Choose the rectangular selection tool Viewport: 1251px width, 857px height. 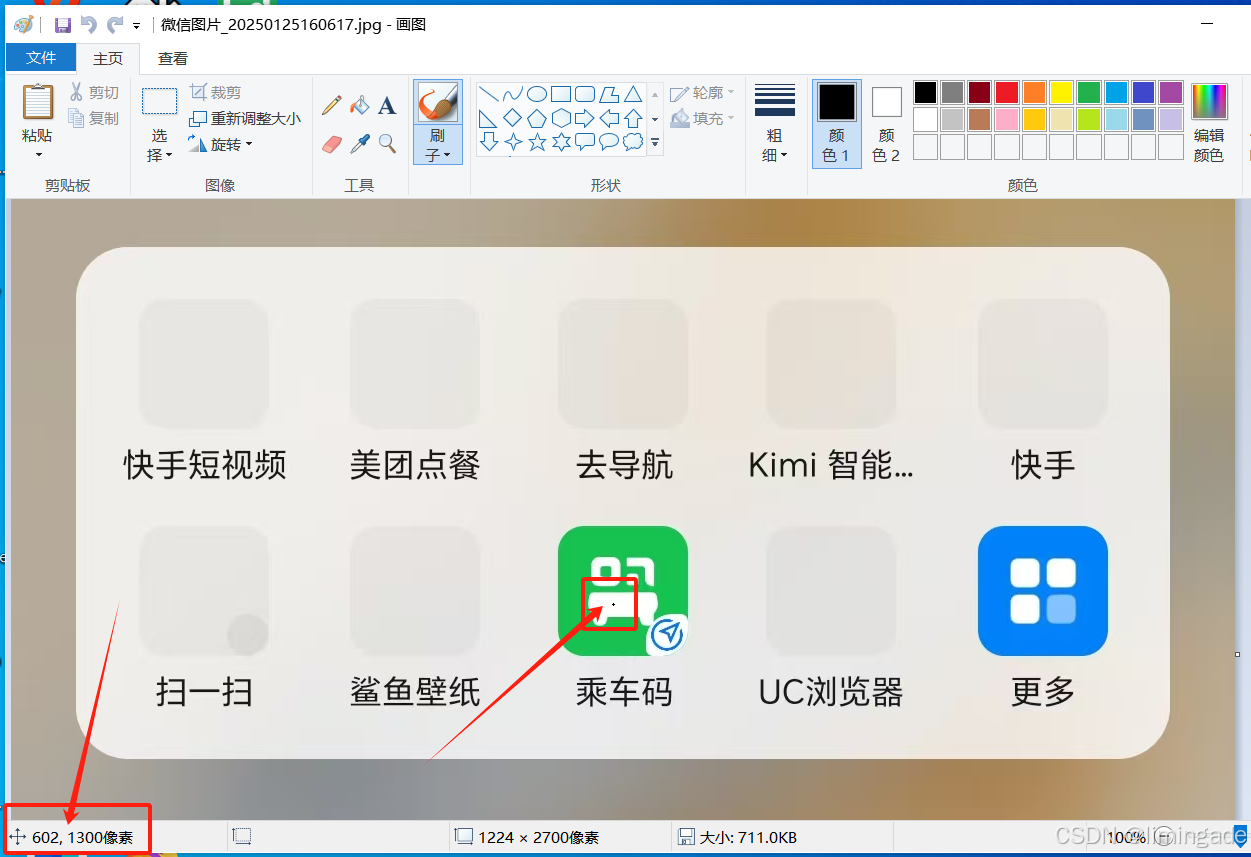click(159, 102)
